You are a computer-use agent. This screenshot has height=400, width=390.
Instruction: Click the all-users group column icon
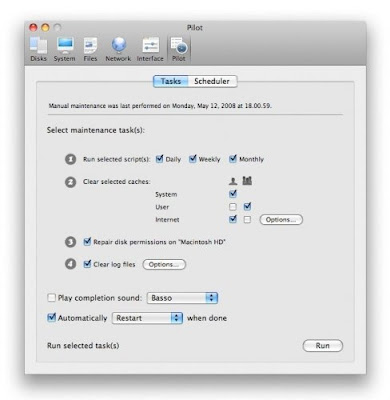(x=247, y=181)
